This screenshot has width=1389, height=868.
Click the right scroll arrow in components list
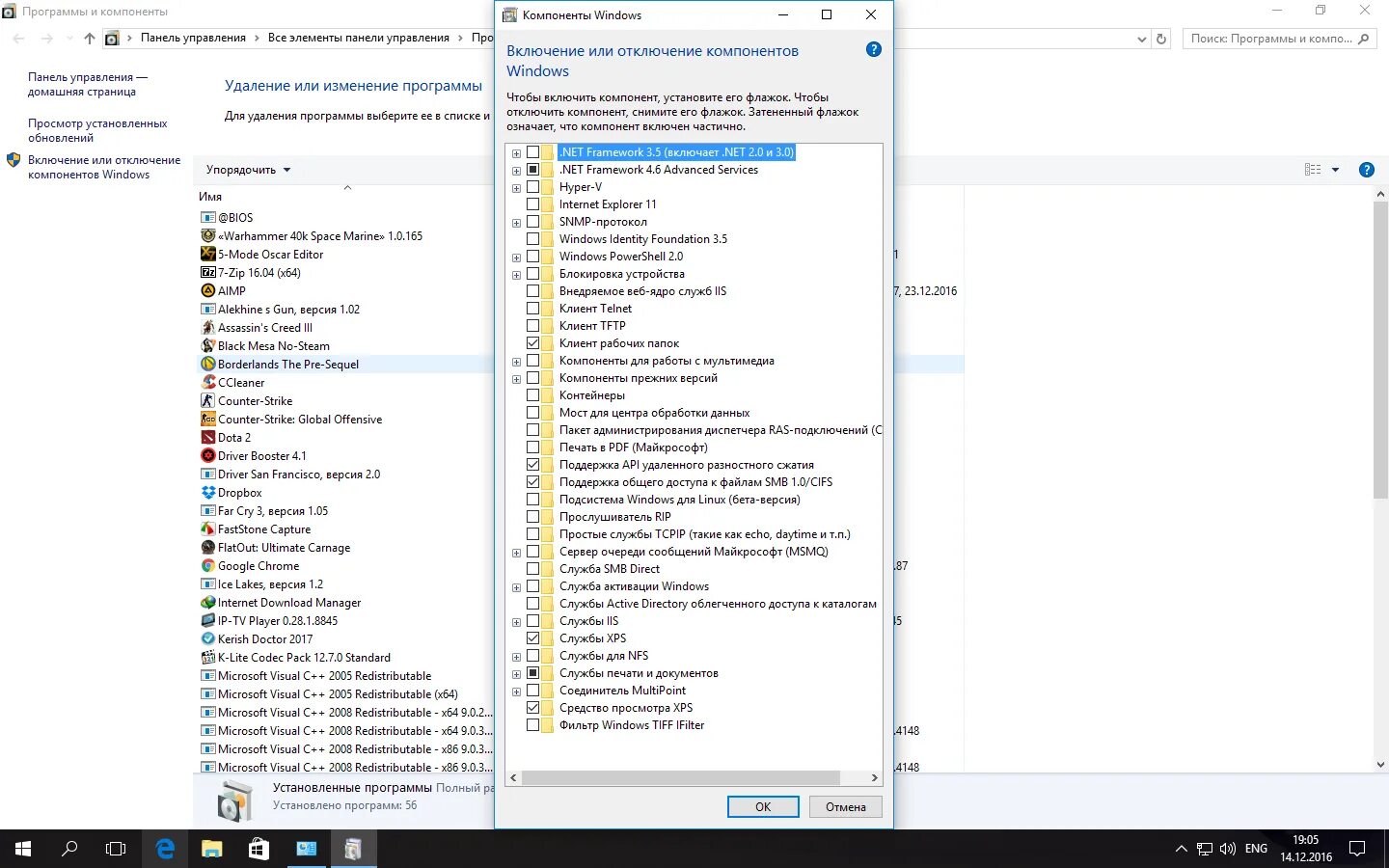coord(874,777)
